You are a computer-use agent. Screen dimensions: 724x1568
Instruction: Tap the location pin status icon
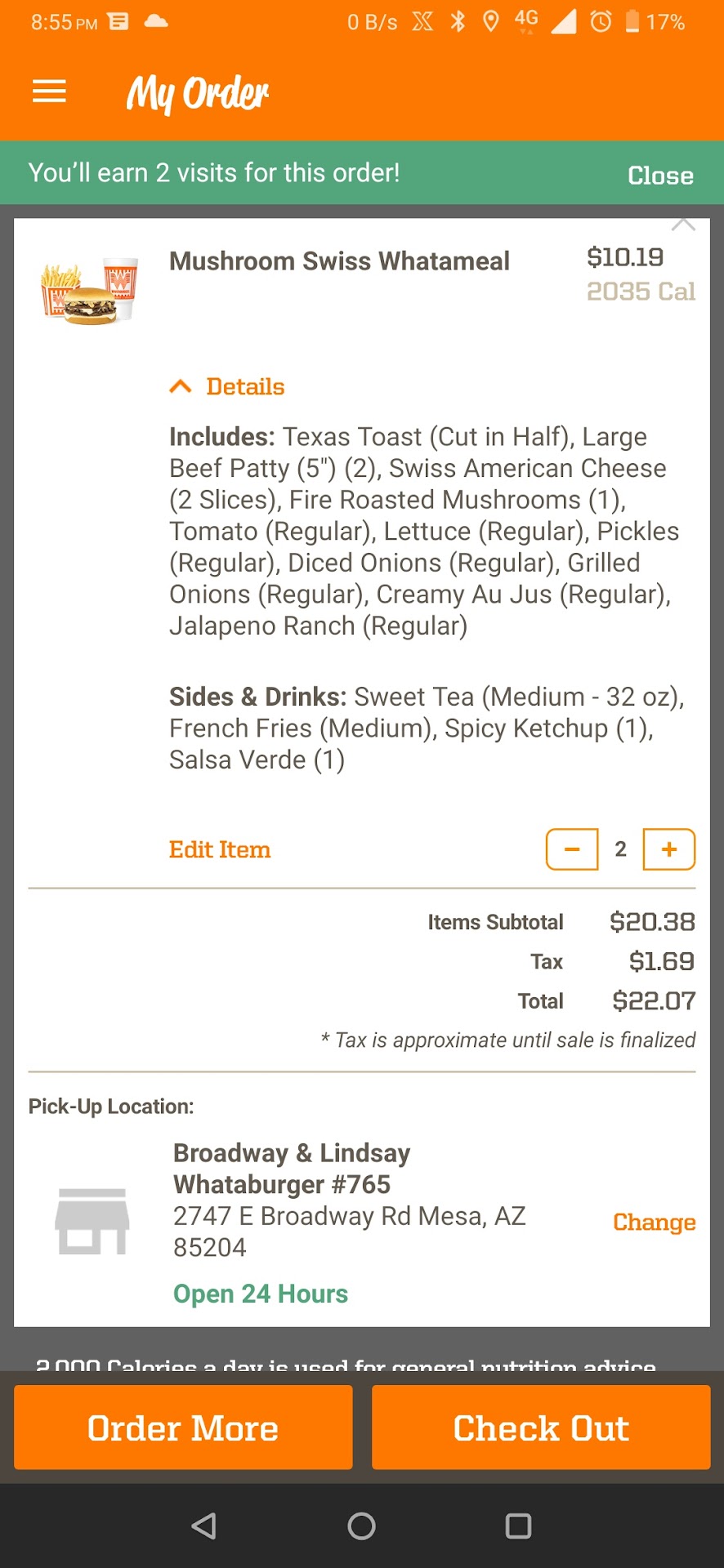point(490,21)
